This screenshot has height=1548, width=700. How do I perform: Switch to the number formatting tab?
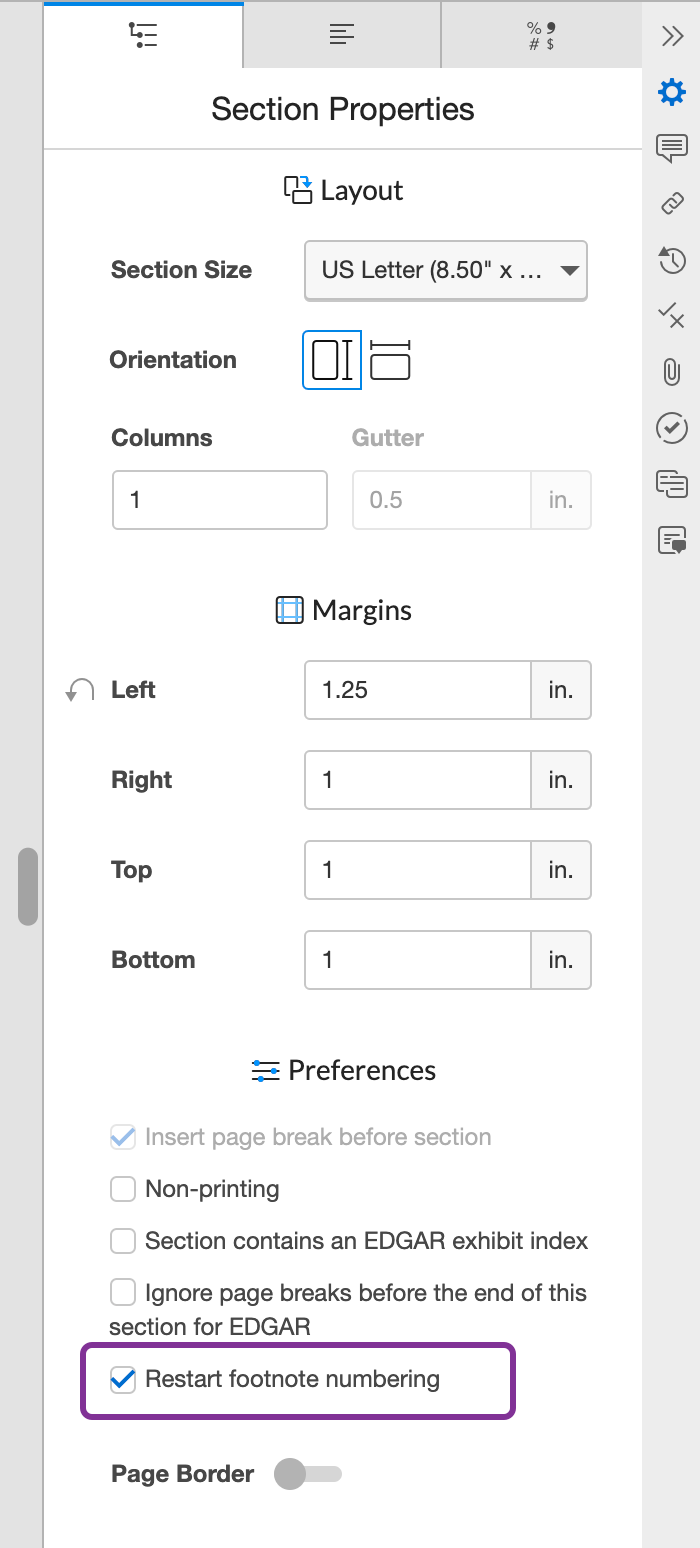[x=540, y=35]
